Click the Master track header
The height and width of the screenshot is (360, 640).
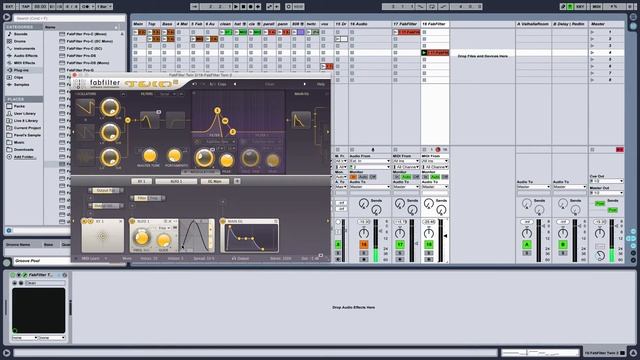[606, 24]
